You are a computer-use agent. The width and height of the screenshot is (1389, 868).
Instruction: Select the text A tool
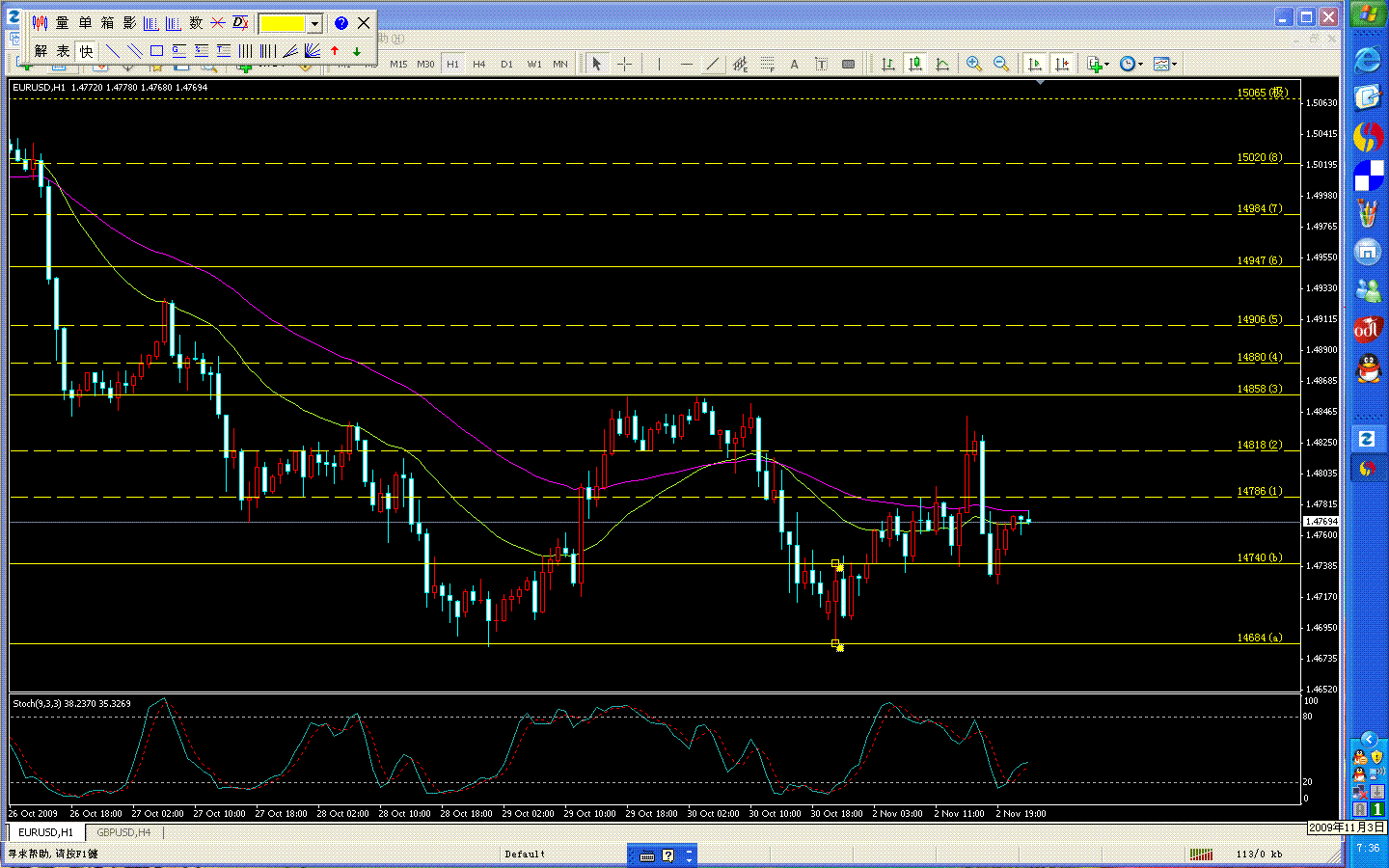(794, 64)
